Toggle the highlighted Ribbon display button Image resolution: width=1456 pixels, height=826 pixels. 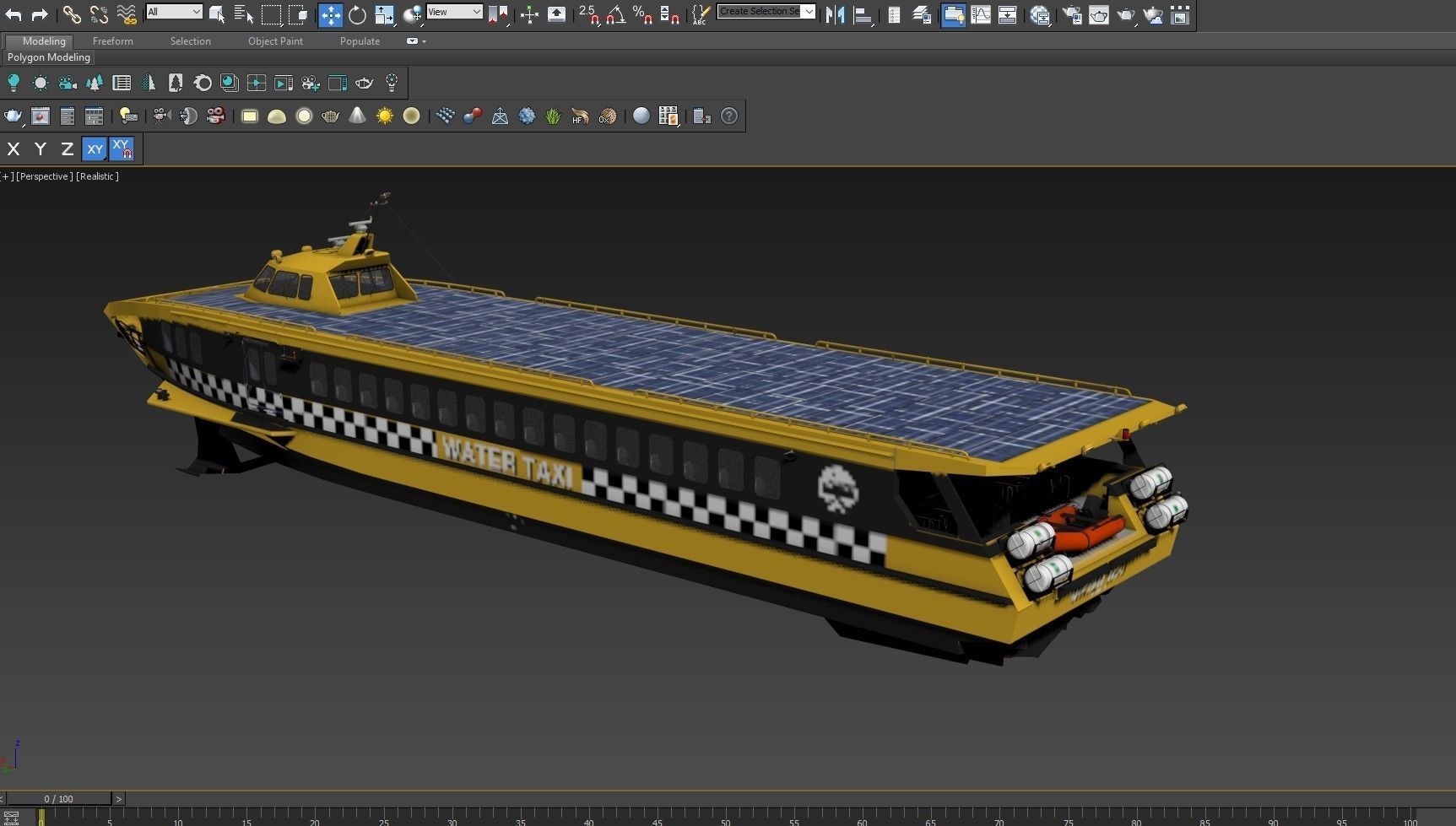pos(953,14)
